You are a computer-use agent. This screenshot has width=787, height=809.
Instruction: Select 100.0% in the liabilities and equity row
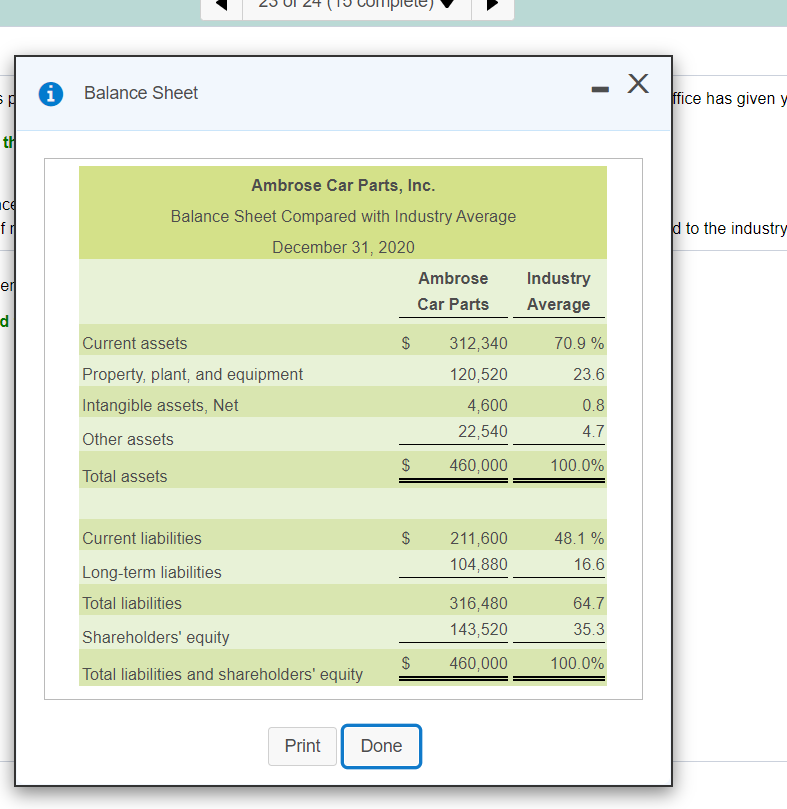pos(577,664)
